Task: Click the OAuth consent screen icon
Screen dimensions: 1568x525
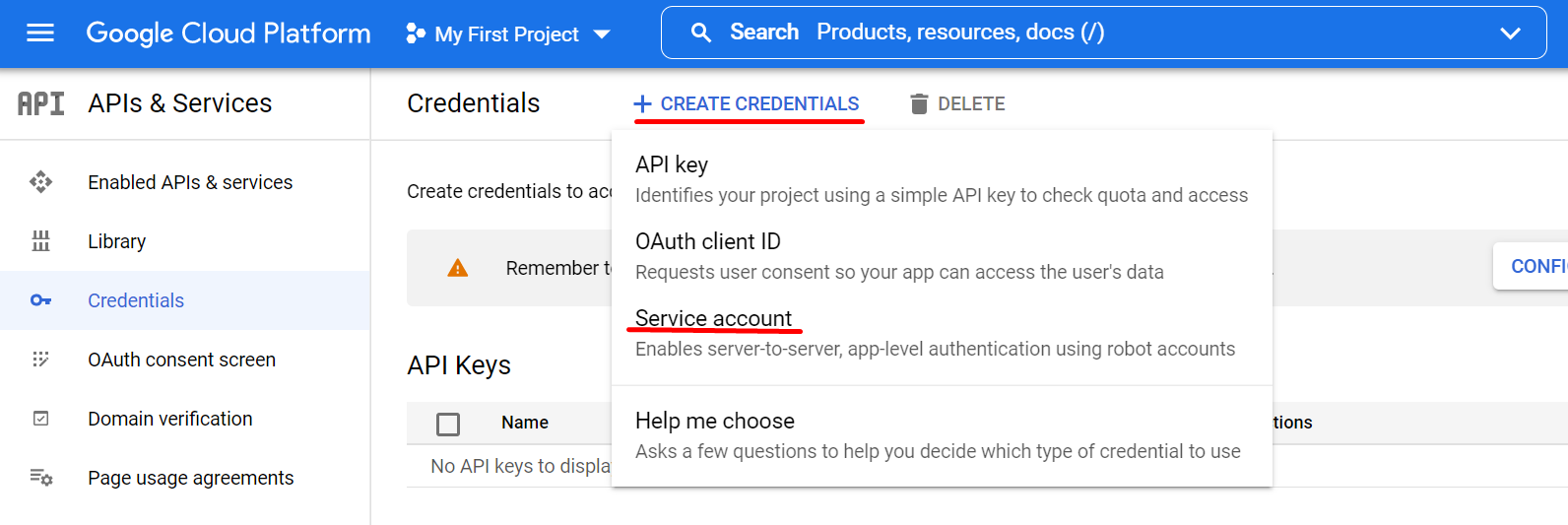Action: point(40,360)
